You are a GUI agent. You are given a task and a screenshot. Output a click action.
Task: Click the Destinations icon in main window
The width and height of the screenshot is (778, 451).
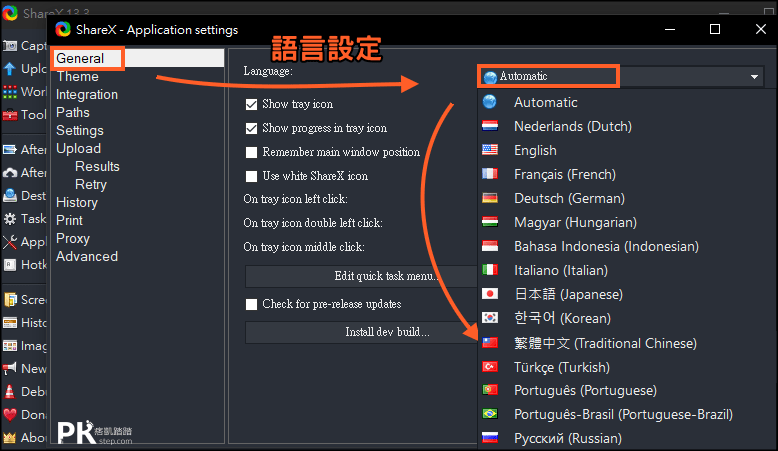tap(9, 195)
